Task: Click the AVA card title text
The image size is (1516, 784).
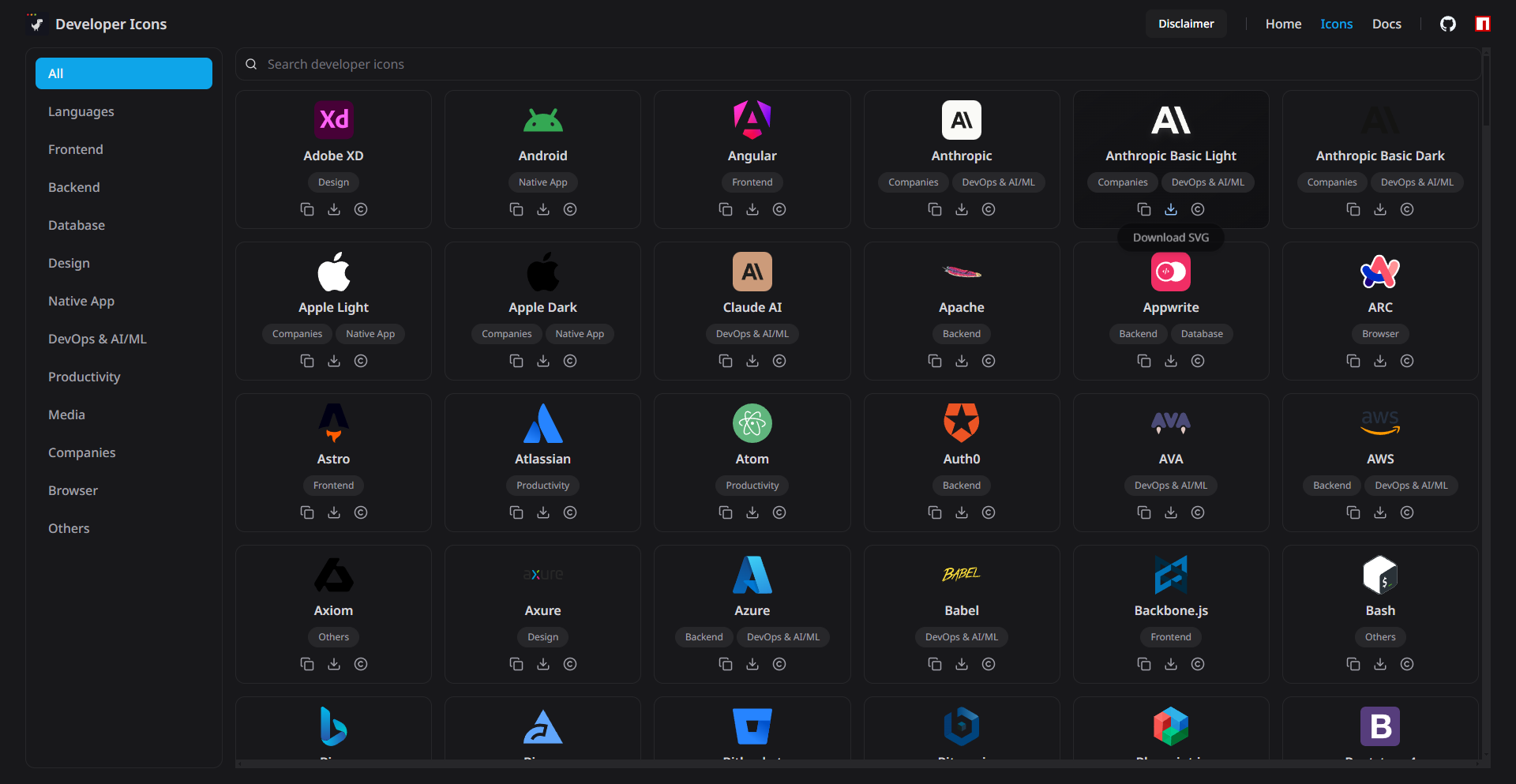Action: coord(1171,460)
